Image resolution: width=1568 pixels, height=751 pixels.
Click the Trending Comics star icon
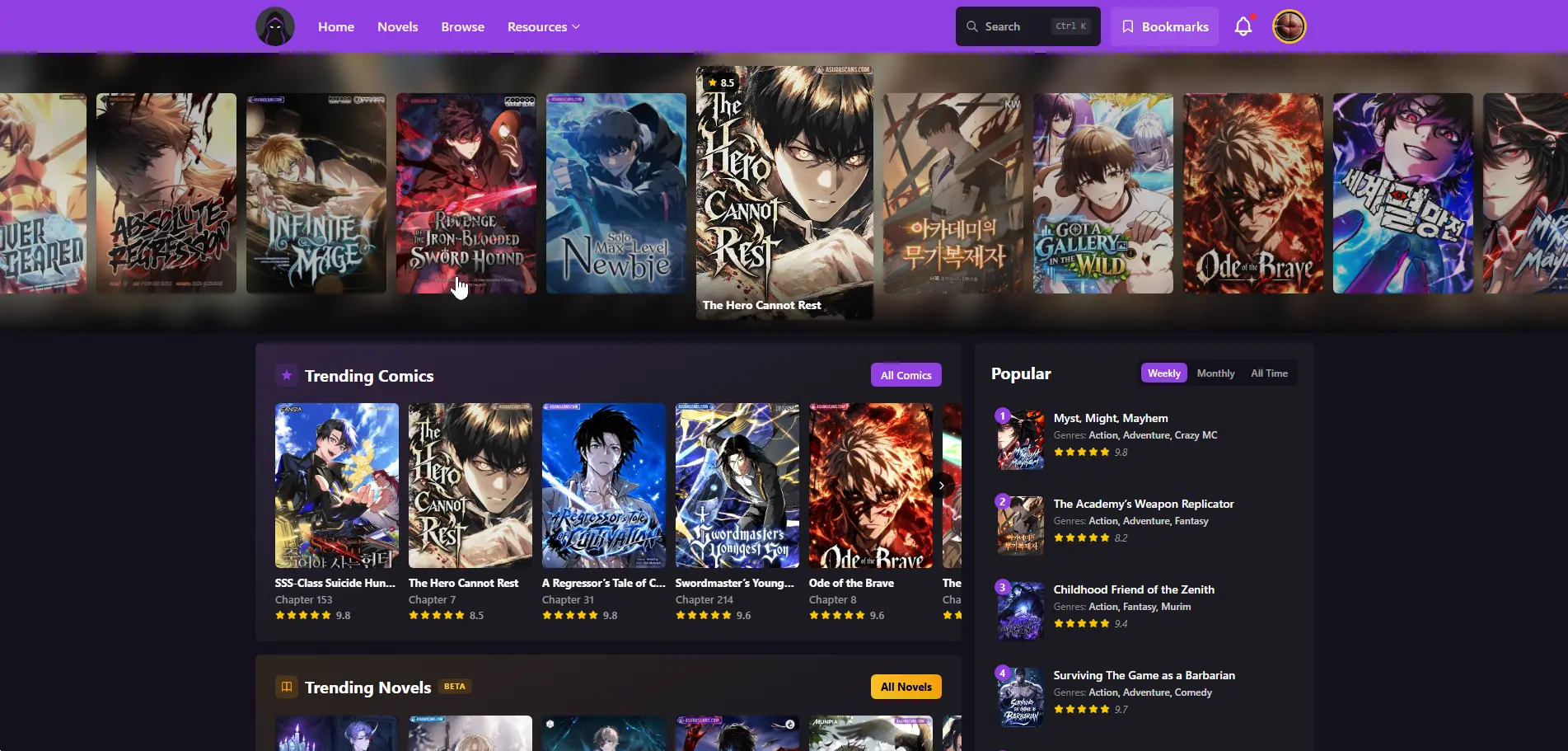pyautogui.click(x=286, y=375)
